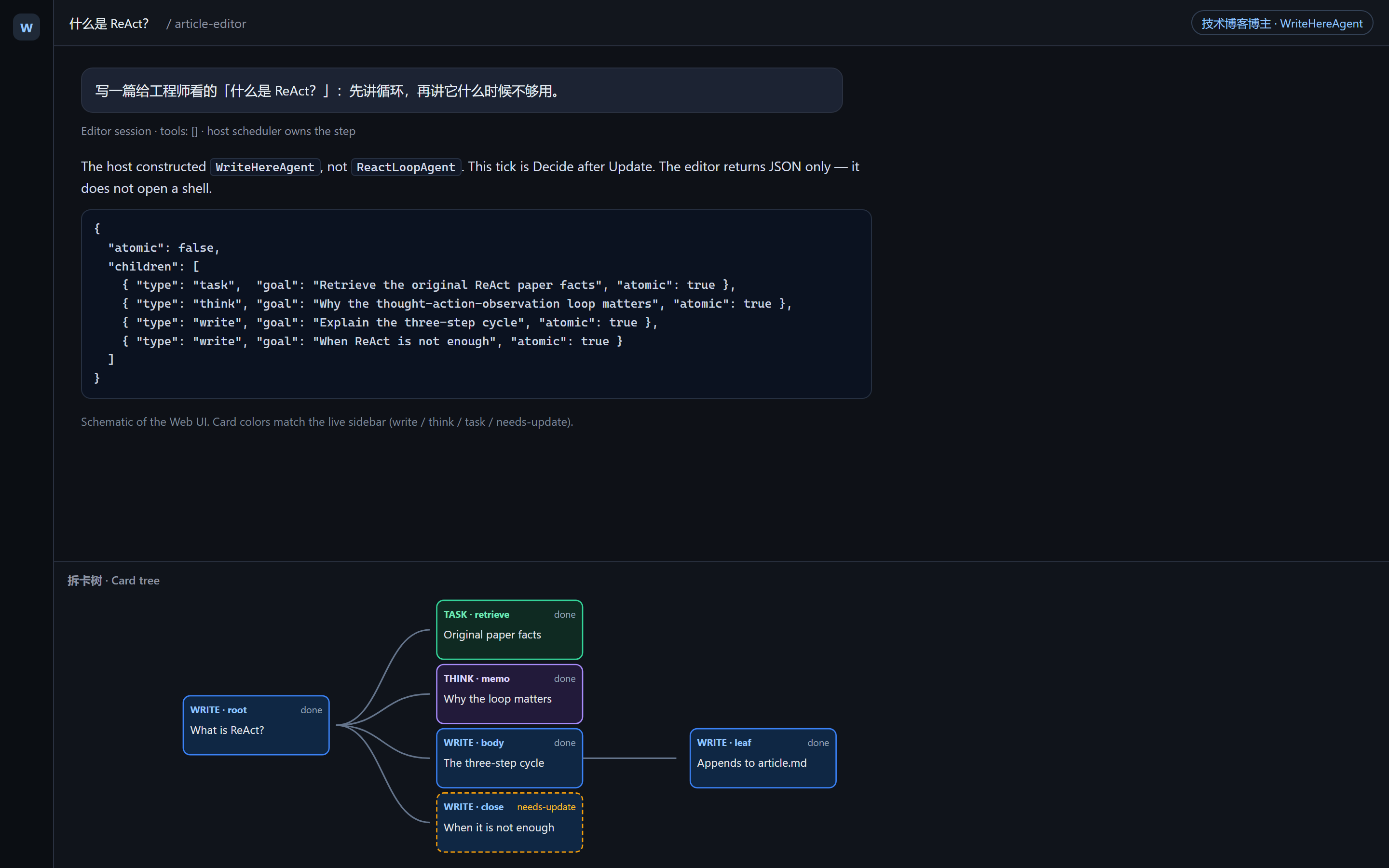Click JSON line 'Retrieve the original ReAct paper facts'
This screenshot has width=1389, height=868.
point(428,285)
